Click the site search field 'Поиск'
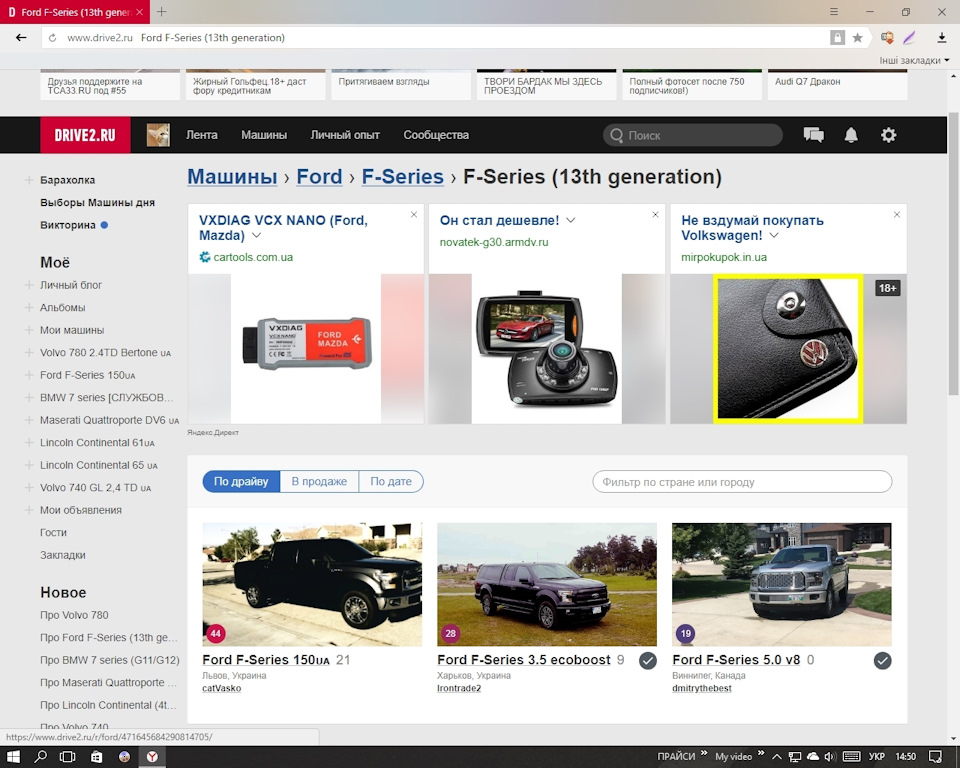960x768 pixels. click(x=692, y=135)
